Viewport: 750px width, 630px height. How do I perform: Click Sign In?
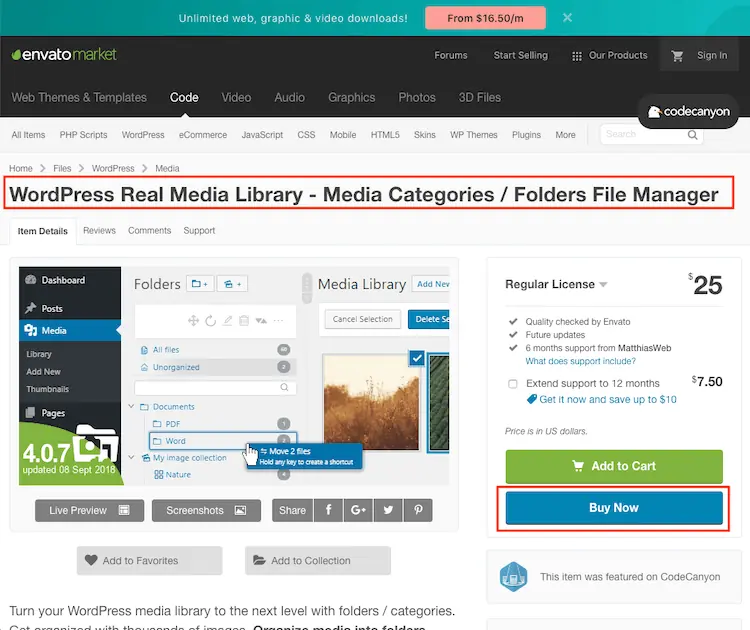tap(712, 55)
